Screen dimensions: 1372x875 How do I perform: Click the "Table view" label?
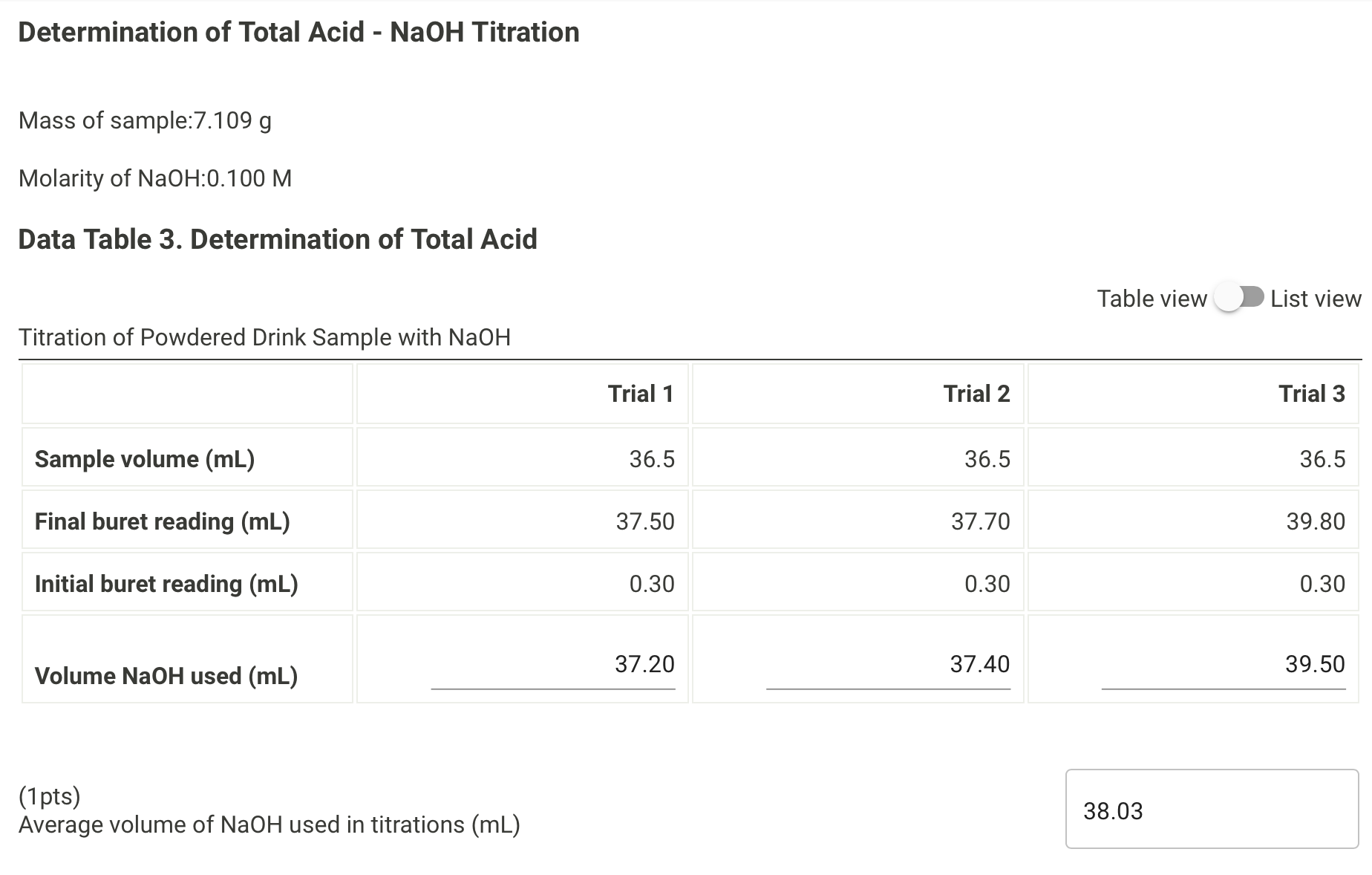(1151, 299)
